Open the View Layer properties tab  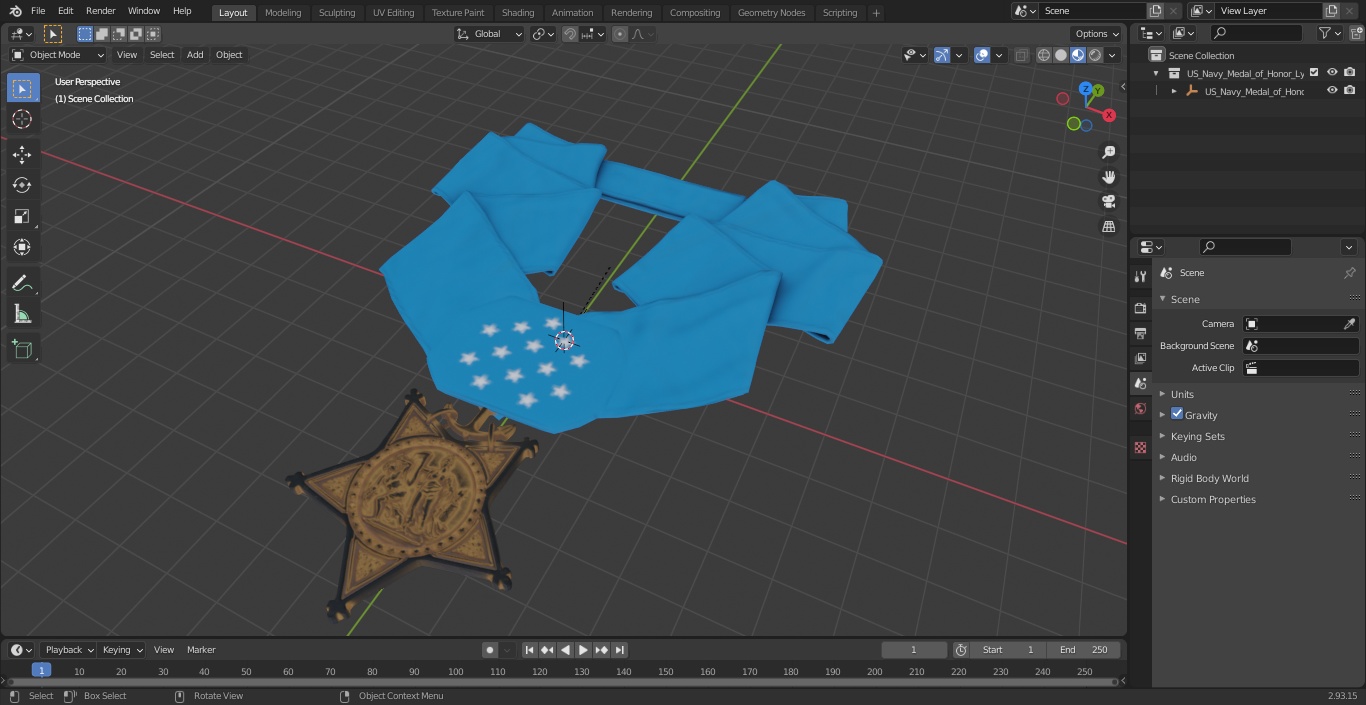point(1140,358)
